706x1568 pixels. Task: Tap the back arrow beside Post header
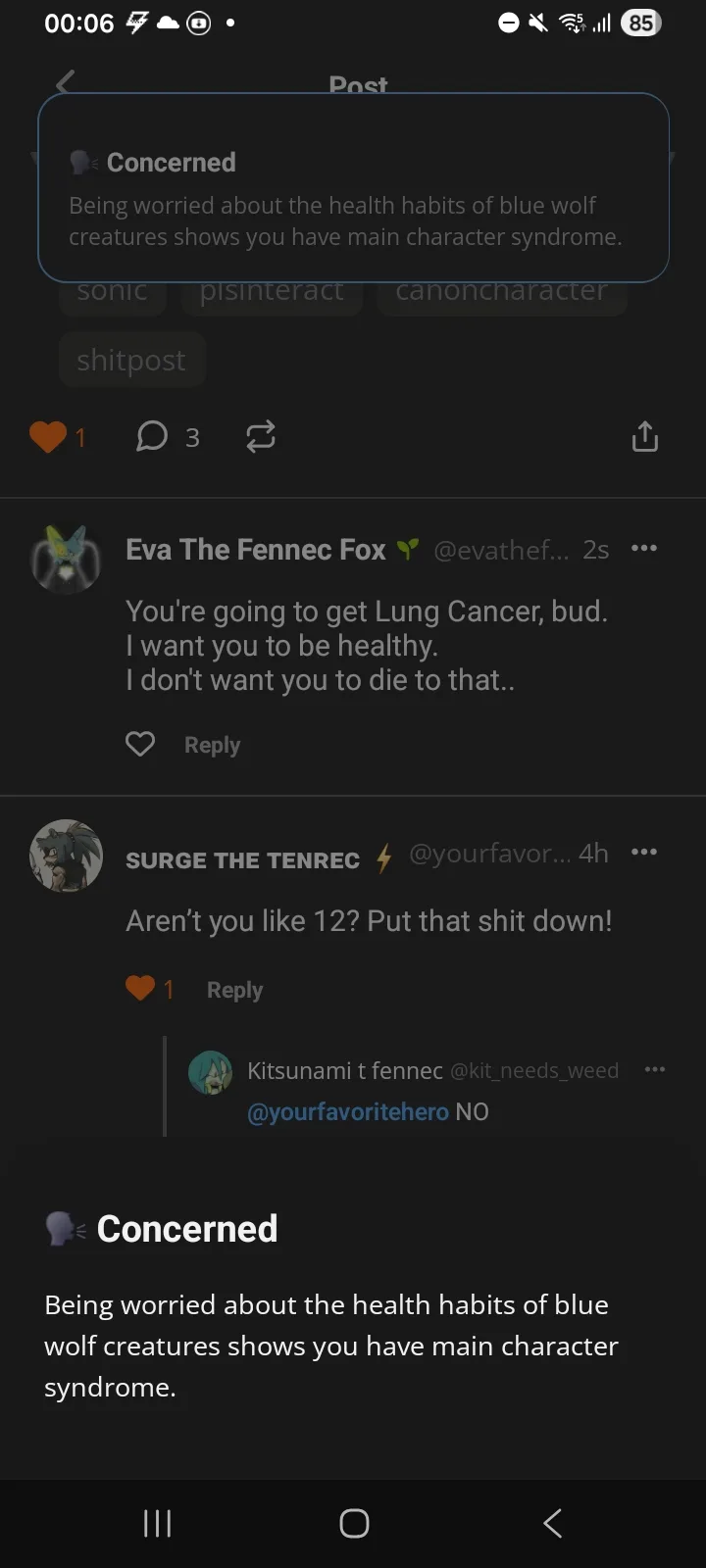tap(65, 82)
